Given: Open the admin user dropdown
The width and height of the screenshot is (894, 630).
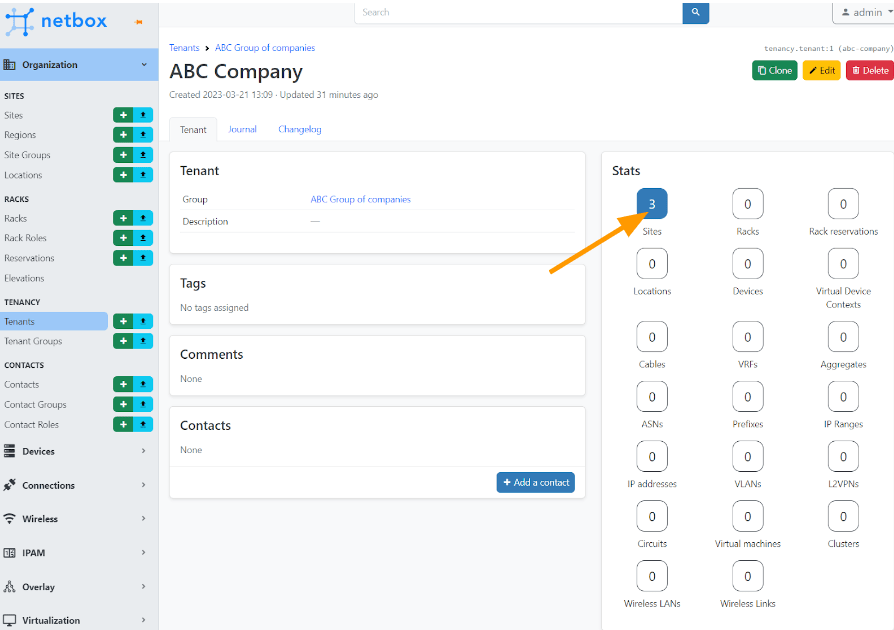Looking at the screenshot, I should tap(864, 13).
